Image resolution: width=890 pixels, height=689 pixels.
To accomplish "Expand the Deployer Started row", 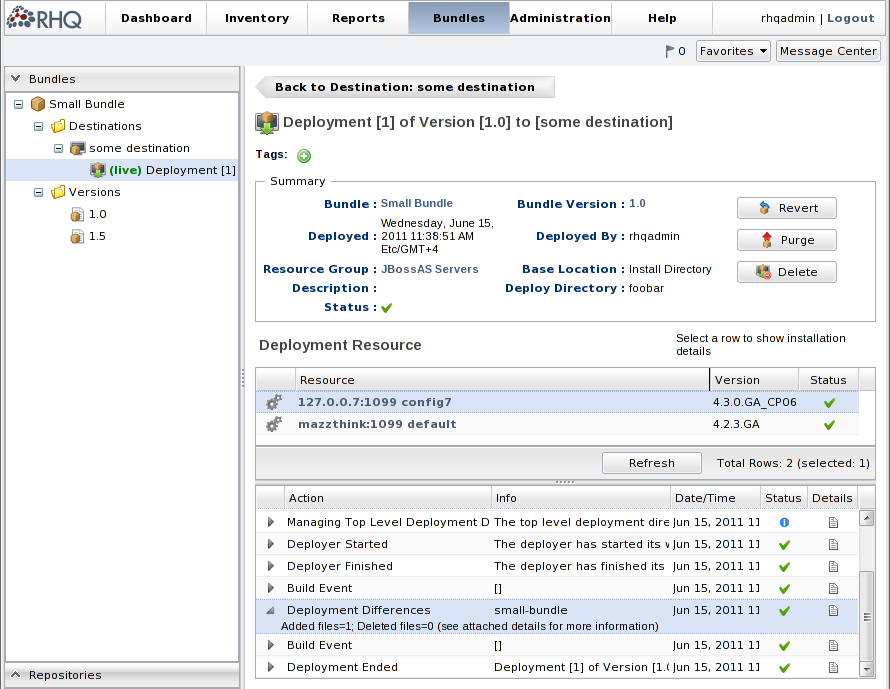I will (271, 544).
